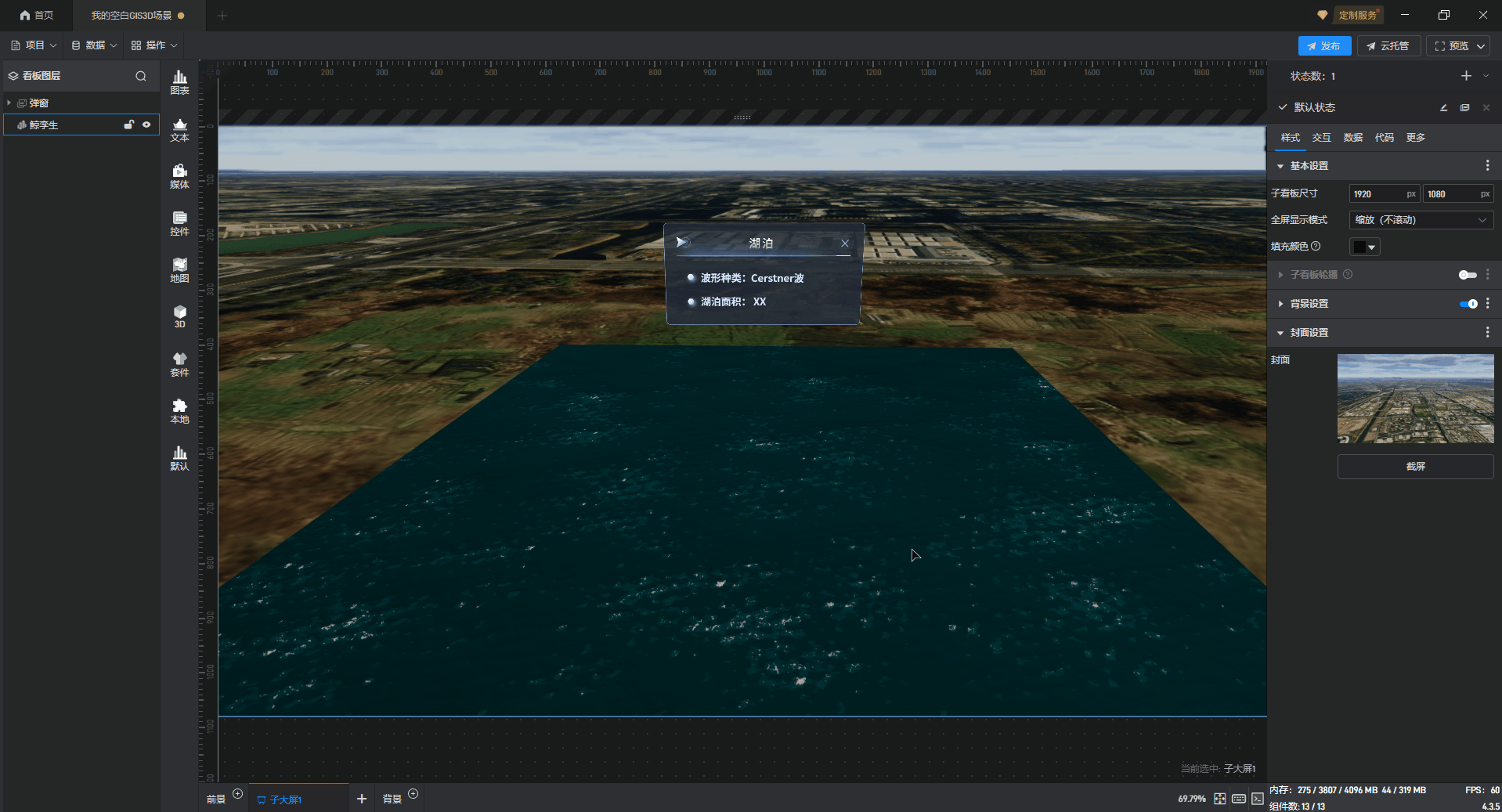Open the 控件 controls components panel
The height and width of the screenshot is (812, 1502).
click(179, 223)
